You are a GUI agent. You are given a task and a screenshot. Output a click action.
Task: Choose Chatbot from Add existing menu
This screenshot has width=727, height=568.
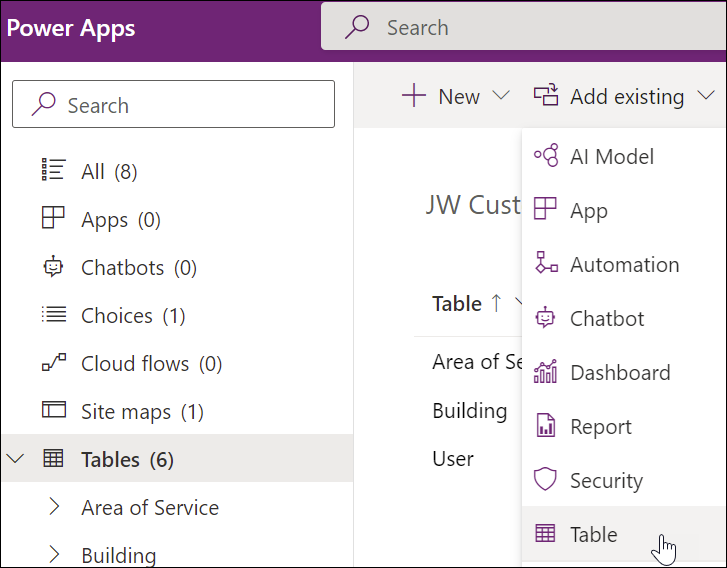[624, 318]
